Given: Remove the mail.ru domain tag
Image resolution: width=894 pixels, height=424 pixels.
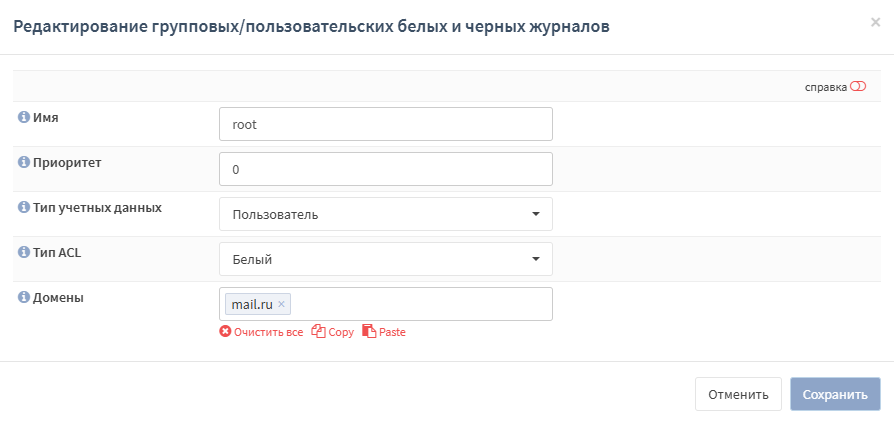Looking at the screenshot, I should (x=282, y=304).
